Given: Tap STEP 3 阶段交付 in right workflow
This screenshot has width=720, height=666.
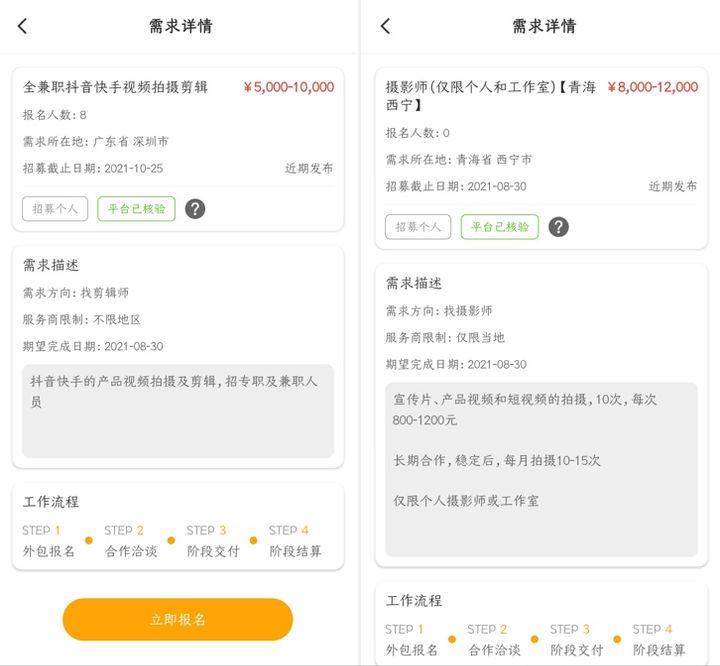Looking at the screenshot, I should coord(577,639).
